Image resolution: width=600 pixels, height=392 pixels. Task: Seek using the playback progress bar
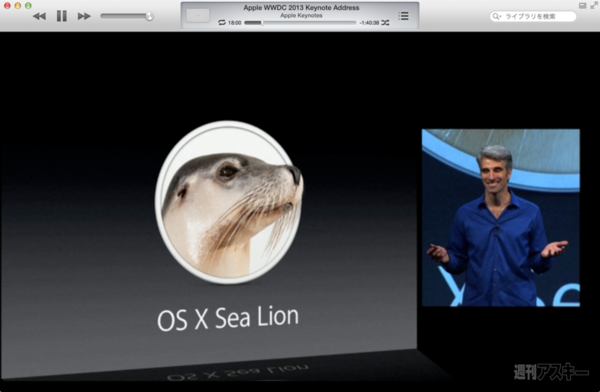(300, 23)
